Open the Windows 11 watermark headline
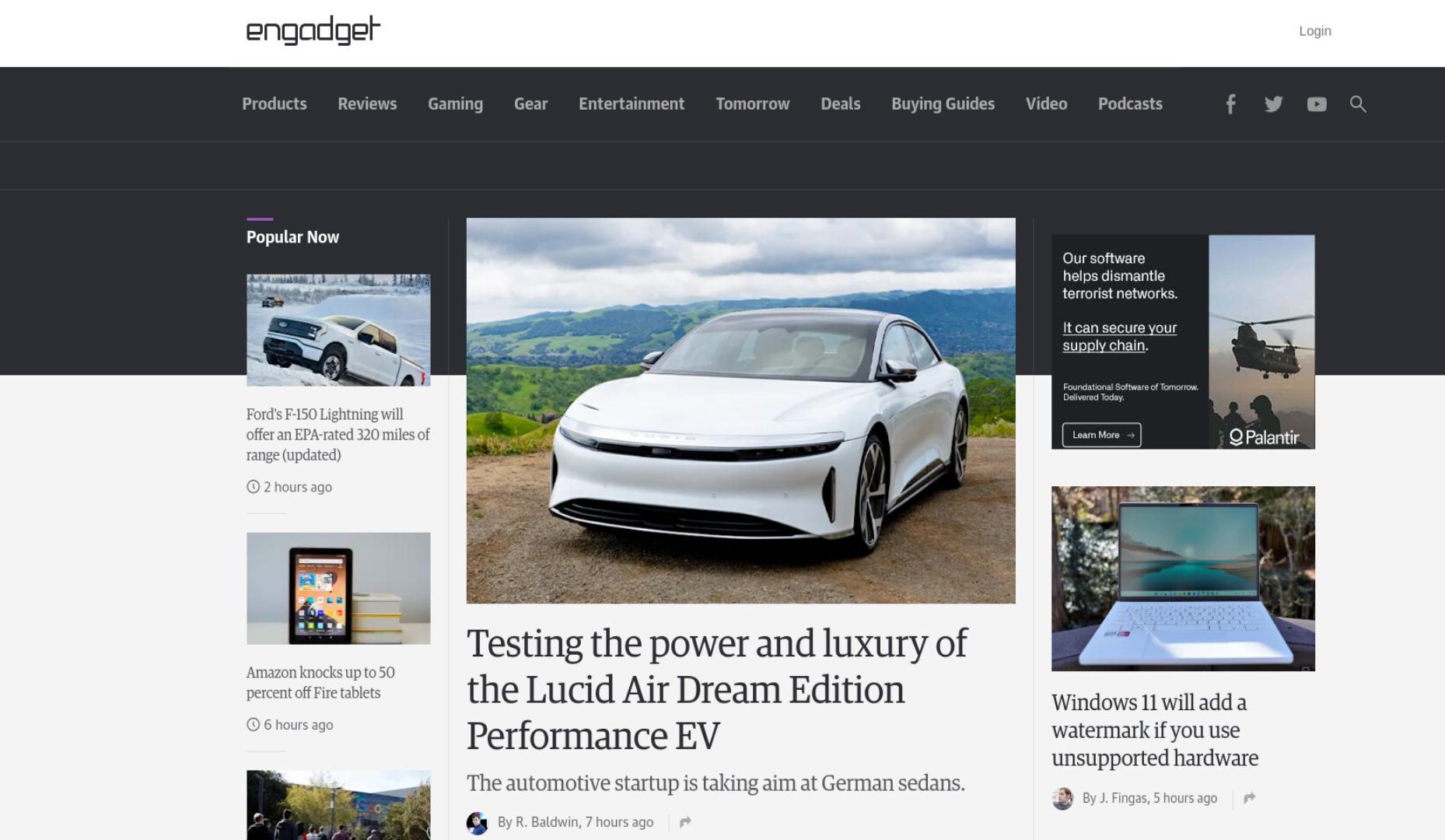This screenshot has width=1445, height=840. click(1155, 730)
